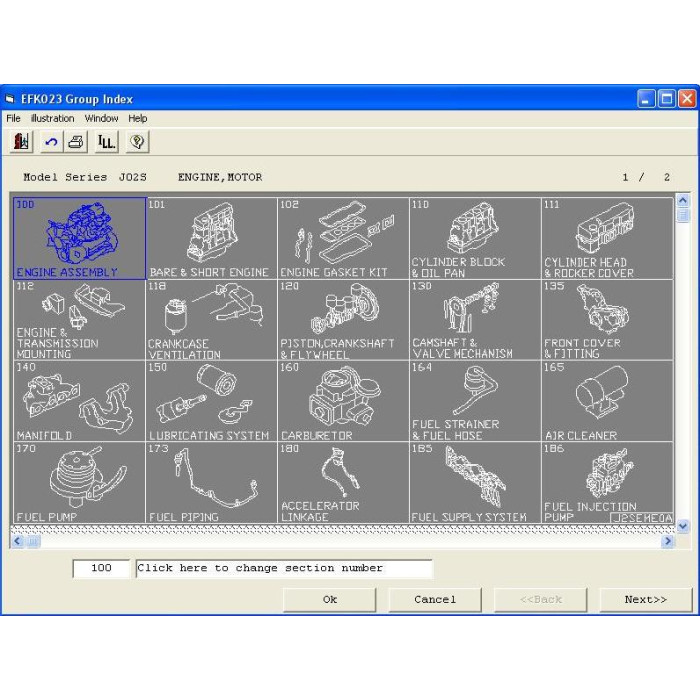Select the 170 Fuel Pump group
The image size is (700, 700).
pos(79,482)
